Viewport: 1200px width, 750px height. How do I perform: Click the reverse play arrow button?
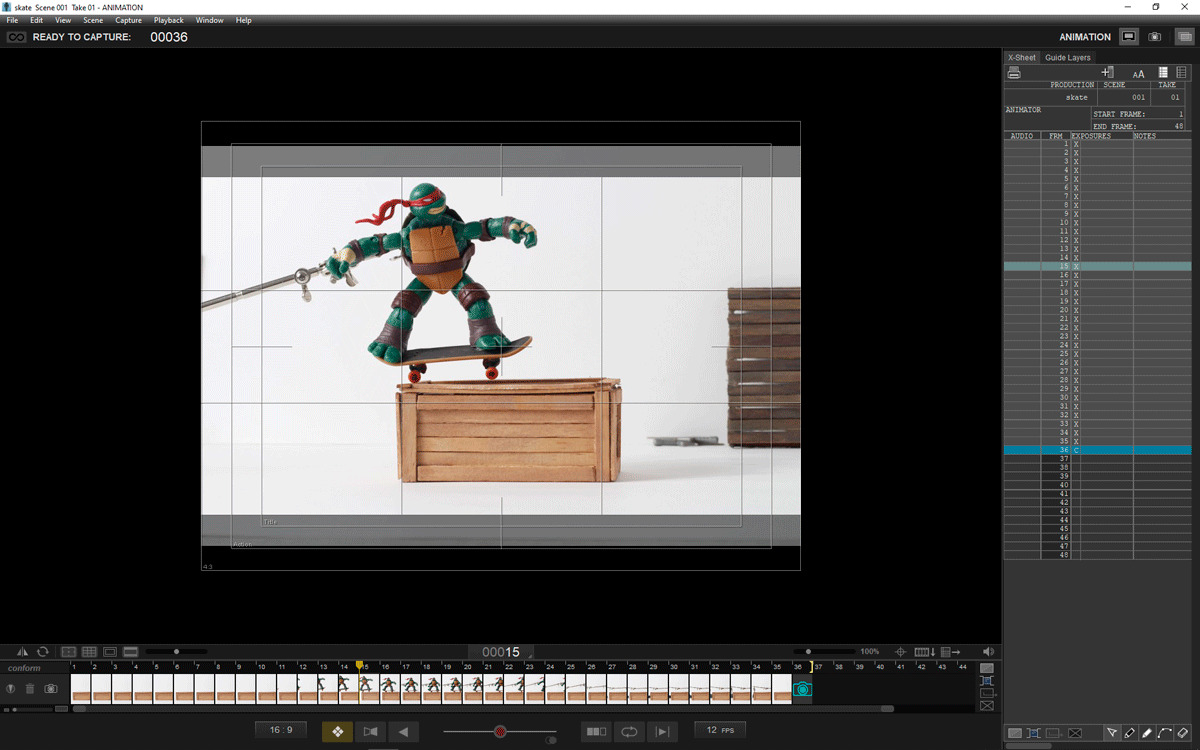[x=403, y=731]
